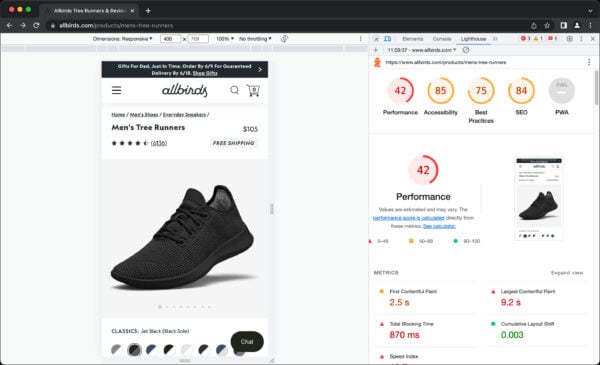
Task: Switch to the Console tab
Action: point(442,39)
